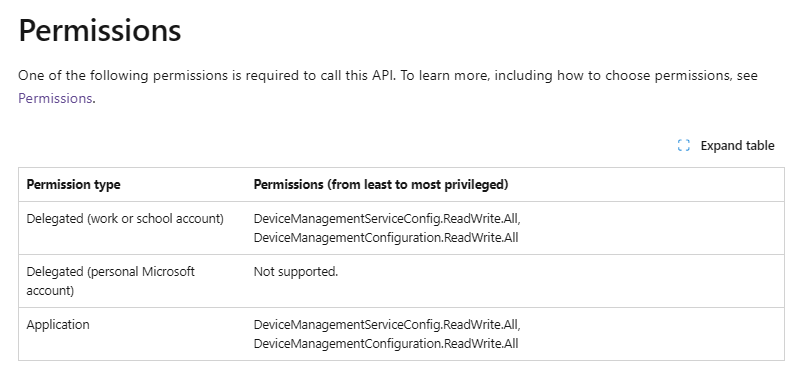Click the Expand table button label
The image size is (797, 369).
coord(737,145)
